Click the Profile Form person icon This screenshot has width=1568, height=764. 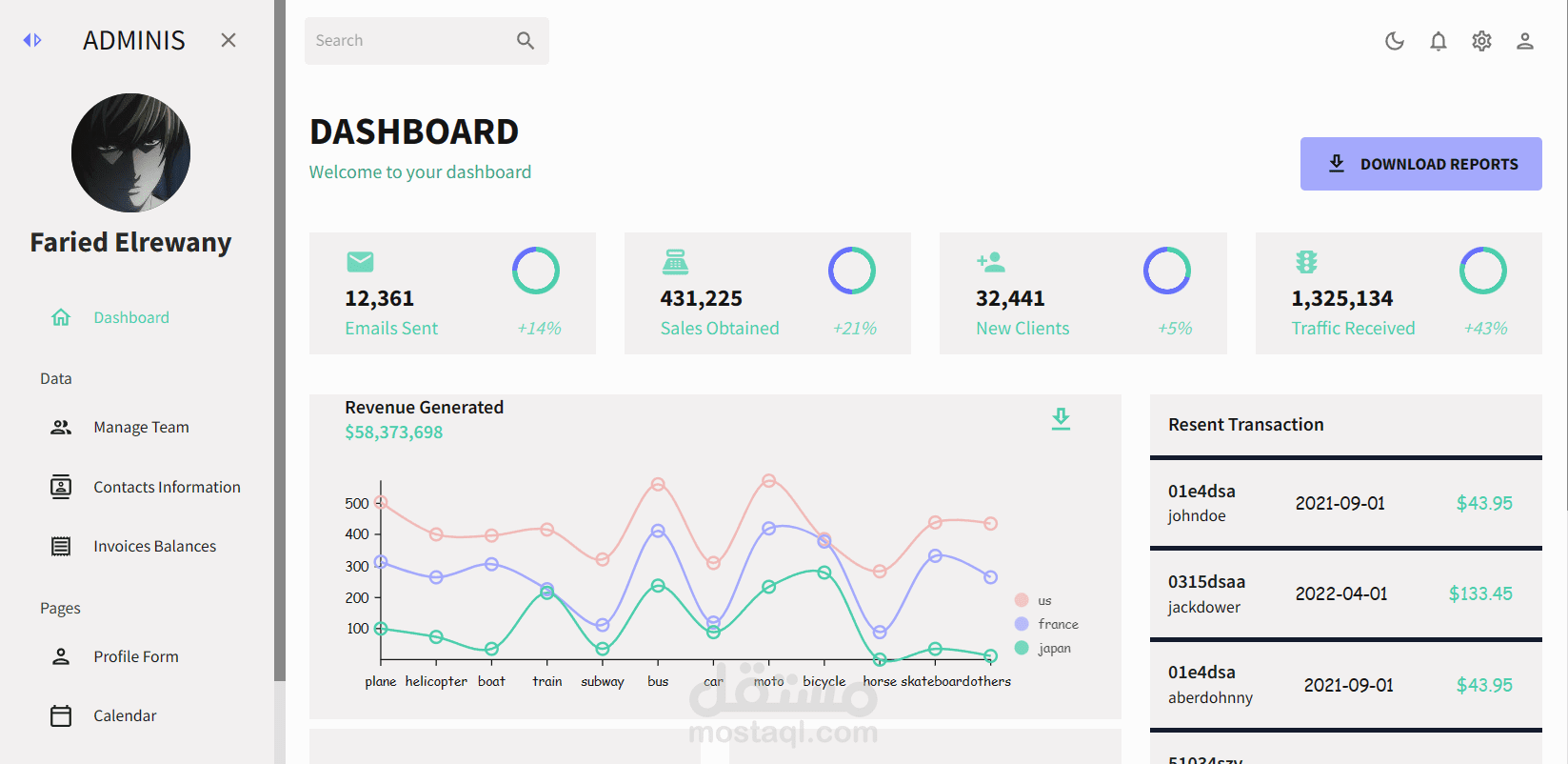[61, 656]
